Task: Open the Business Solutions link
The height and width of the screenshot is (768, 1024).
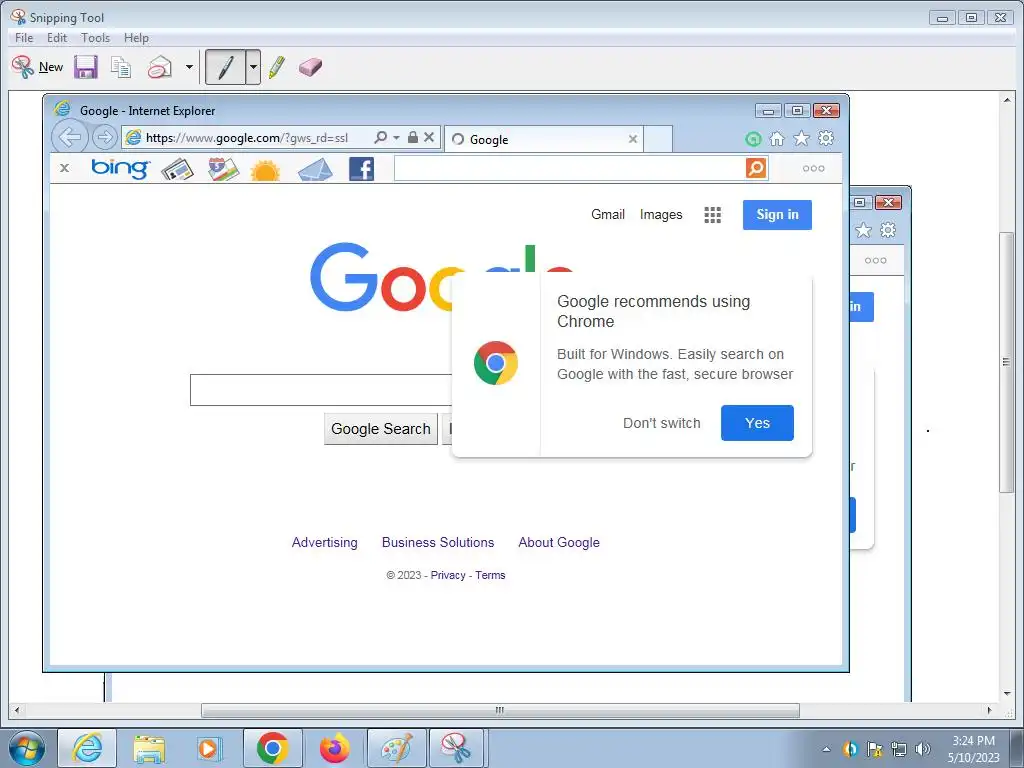Action: (x=438, y=543)
